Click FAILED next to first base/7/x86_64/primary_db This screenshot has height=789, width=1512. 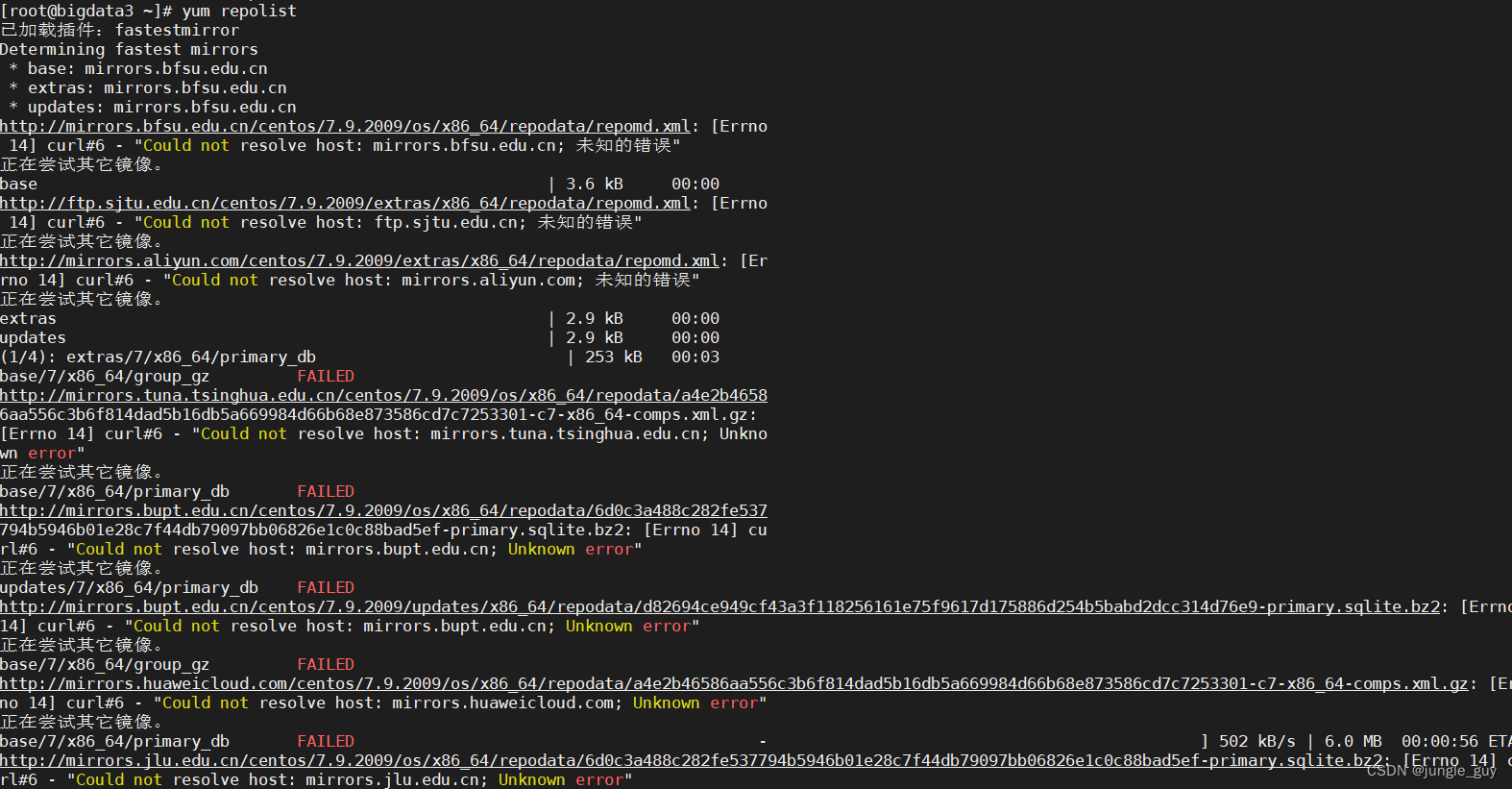point(326,491)
